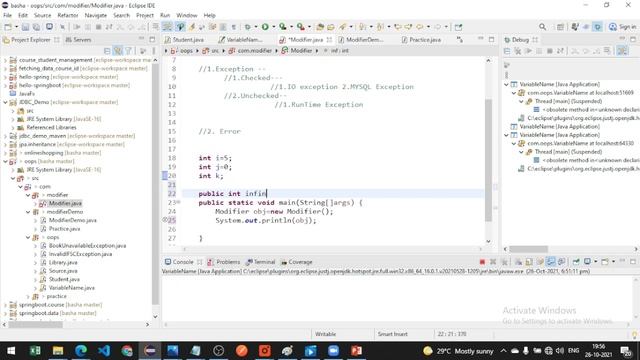Expand the springboot.course project
The width and height of the screenshot is (640, 360).
[x=5, y=305]
